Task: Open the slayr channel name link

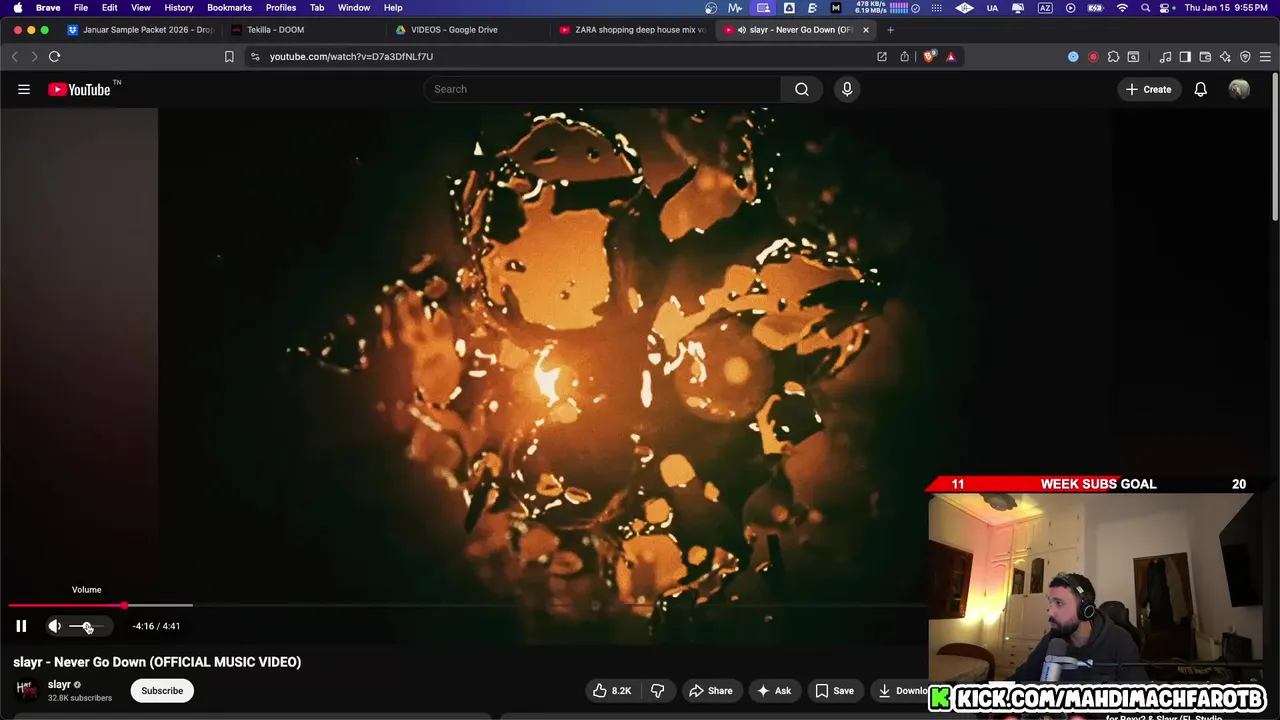Action: click(x=59, y=685)
